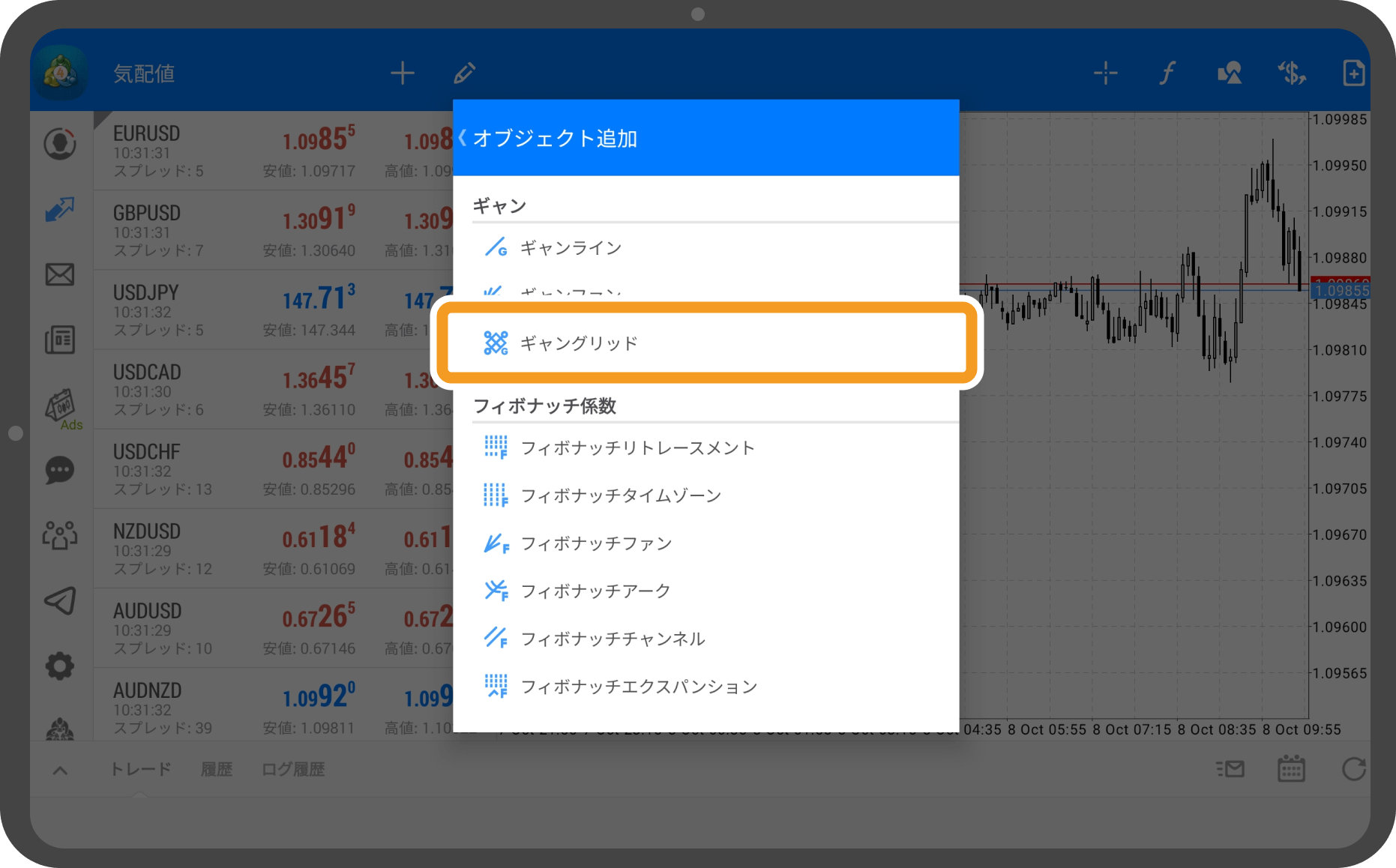Expand bottom panel with up chevron
1396x868 pixels.
60,770
